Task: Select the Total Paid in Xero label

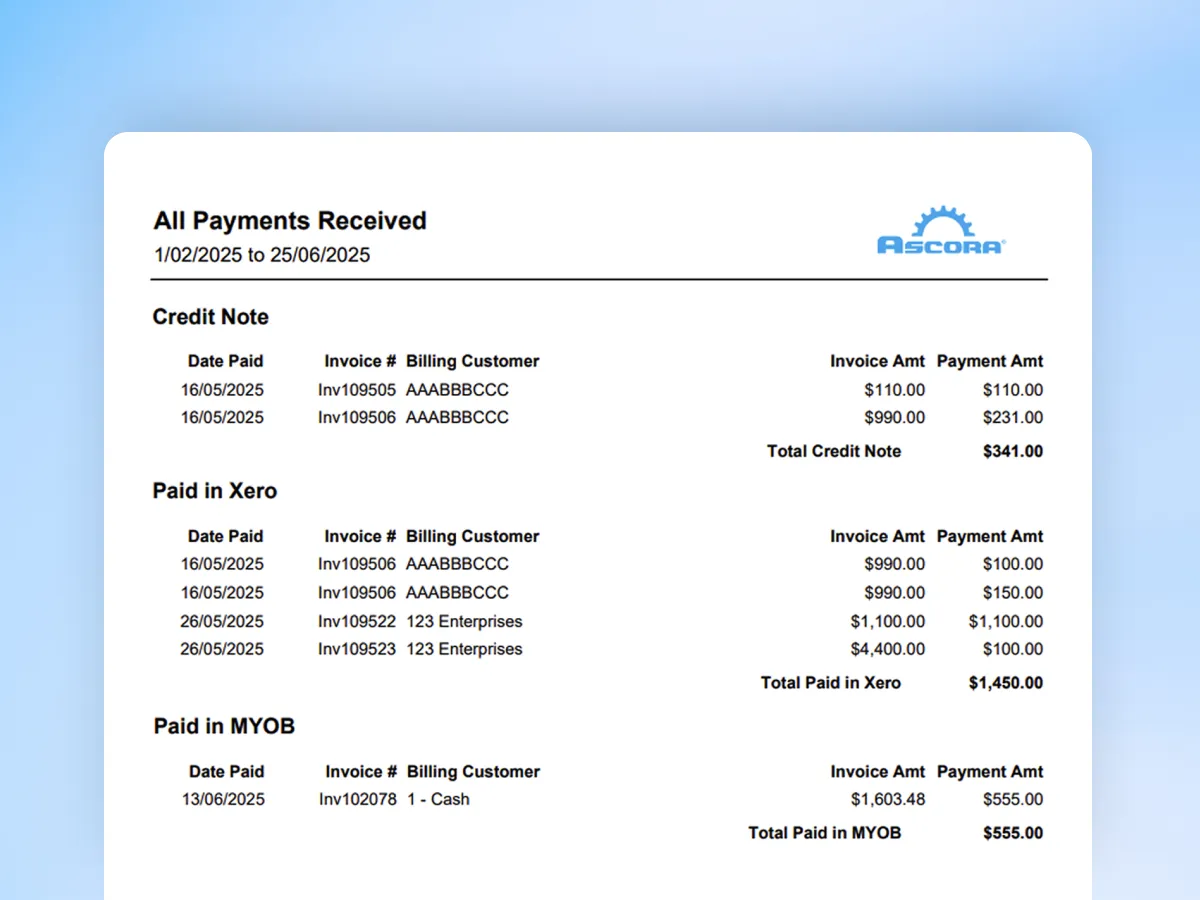Action: click(831, 683)
